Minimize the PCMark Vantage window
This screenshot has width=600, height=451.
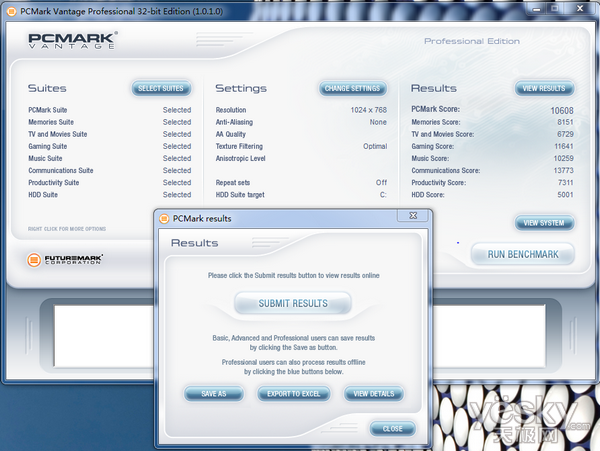click(x=537, y=8)
